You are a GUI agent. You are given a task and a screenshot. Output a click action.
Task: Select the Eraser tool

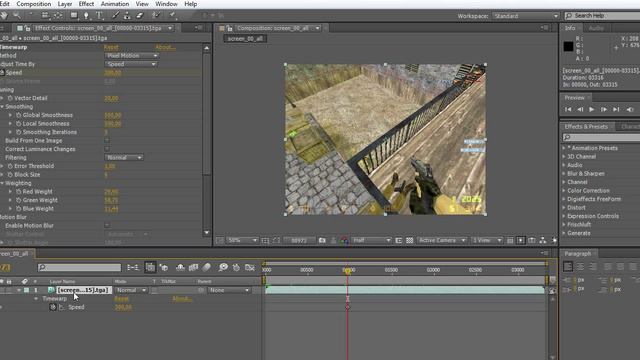tap(140, 16)
